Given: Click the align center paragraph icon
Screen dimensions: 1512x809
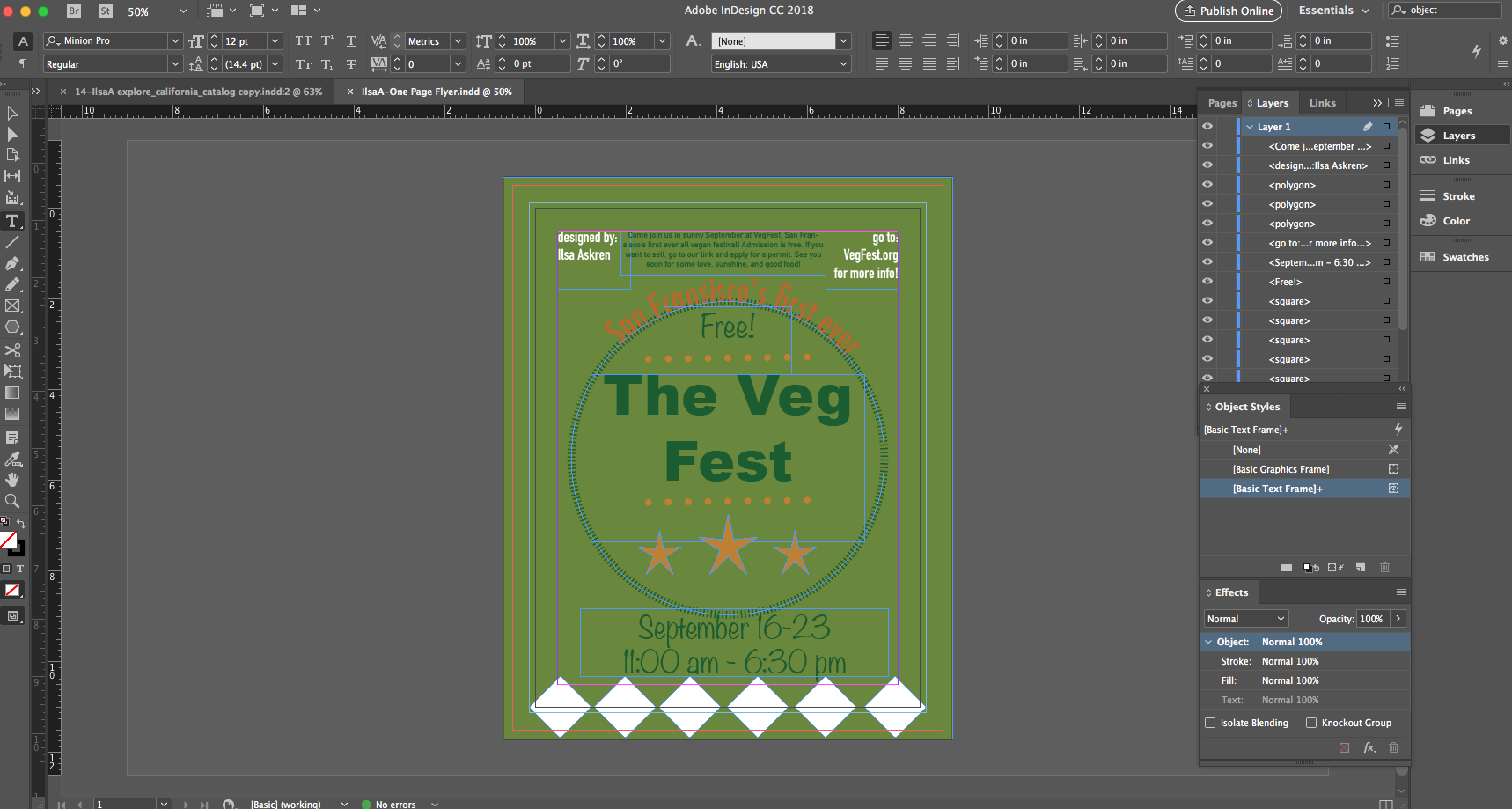Looking at the screenshot, I should (905, 40).
